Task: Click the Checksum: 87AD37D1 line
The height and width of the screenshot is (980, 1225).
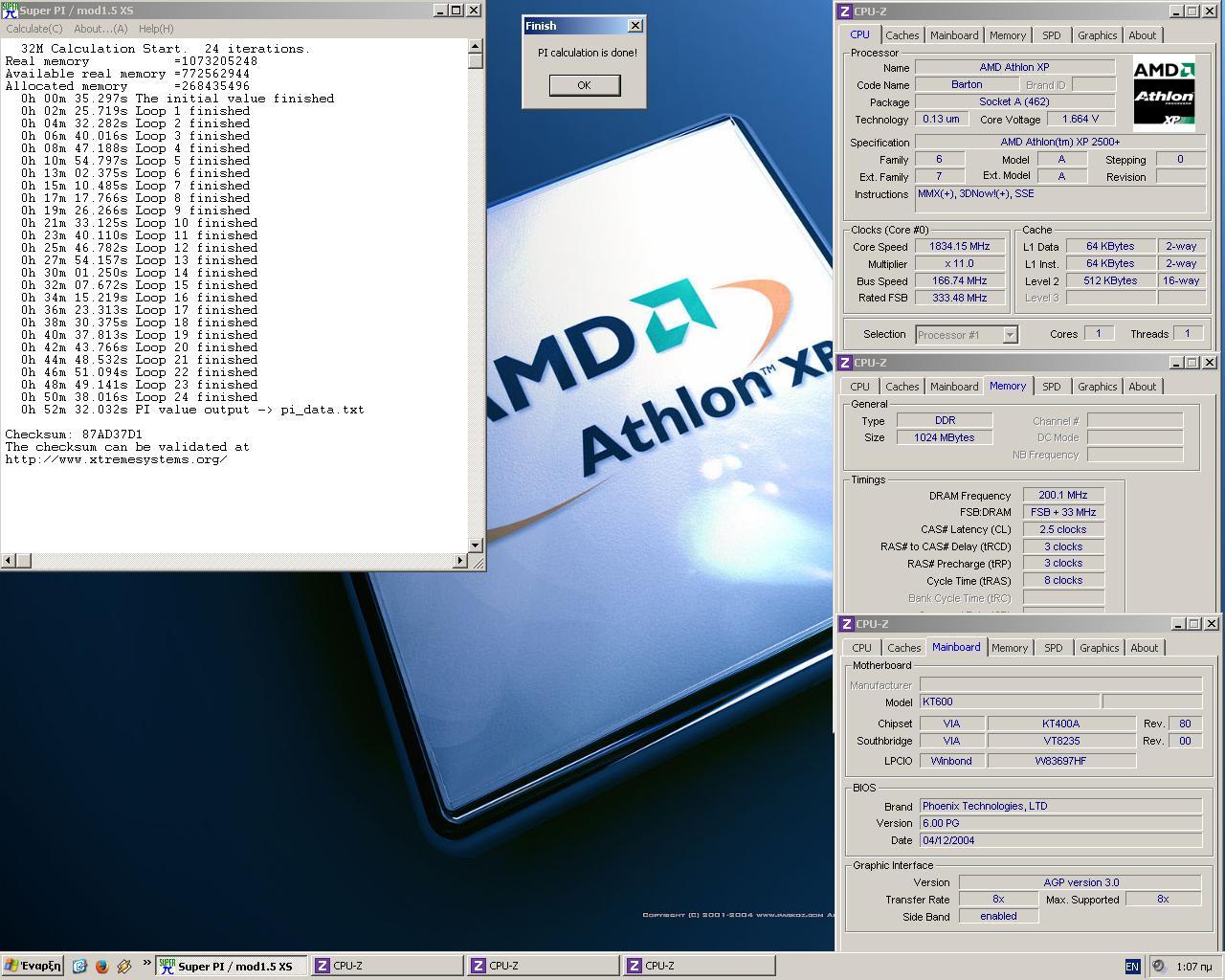Action: click(x=74, y=434)
